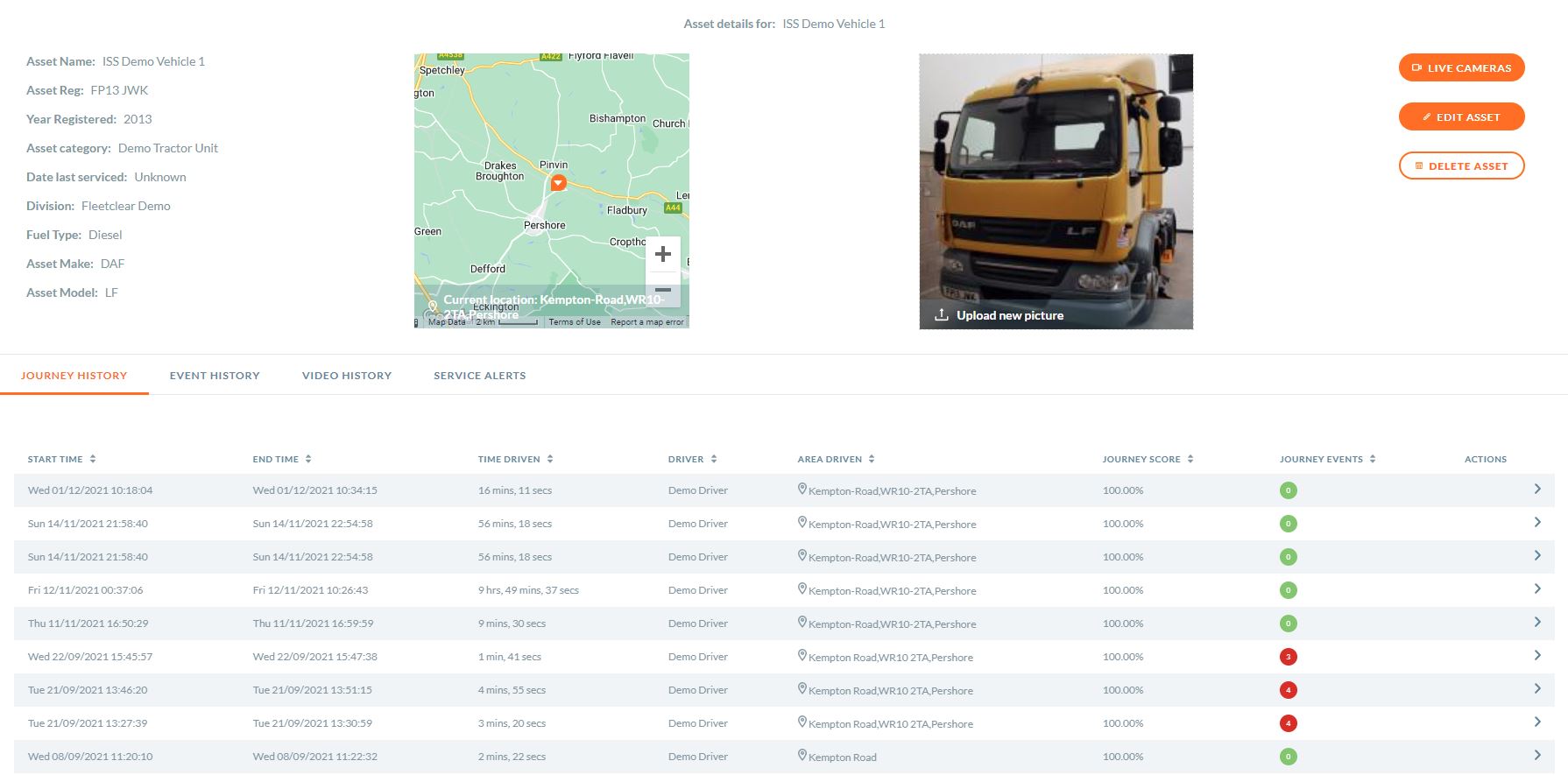Sort journeys by Journey Score column
The height and width of the screenshot is (775, 1568).
pos(1148,459)
